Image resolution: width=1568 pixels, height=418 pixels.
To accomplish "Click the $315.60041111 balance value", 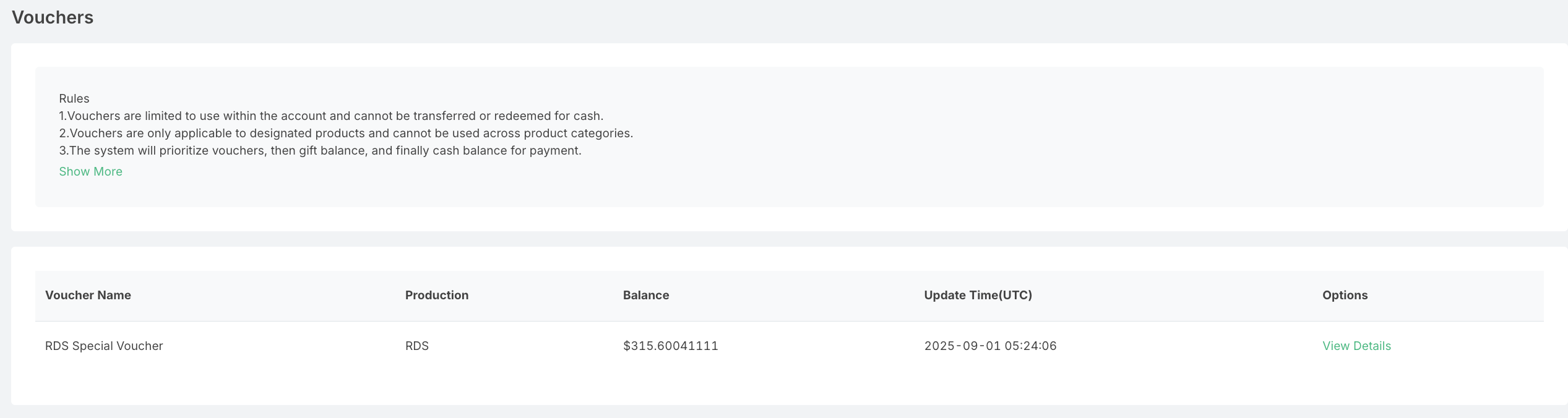I will click(670, 346).
